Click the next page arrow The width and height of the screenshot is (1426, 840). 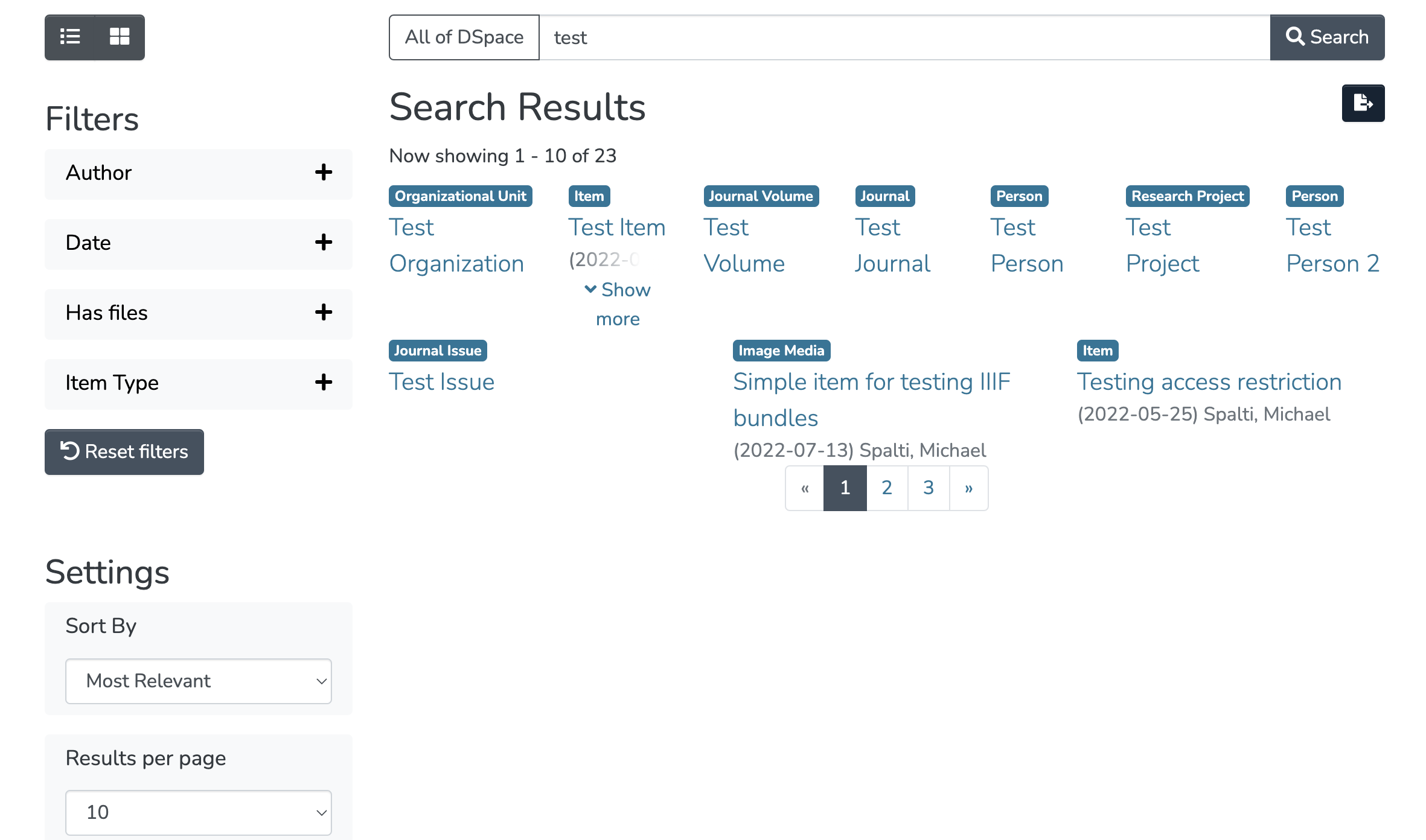pyautogui.click(x=968, y=488)
